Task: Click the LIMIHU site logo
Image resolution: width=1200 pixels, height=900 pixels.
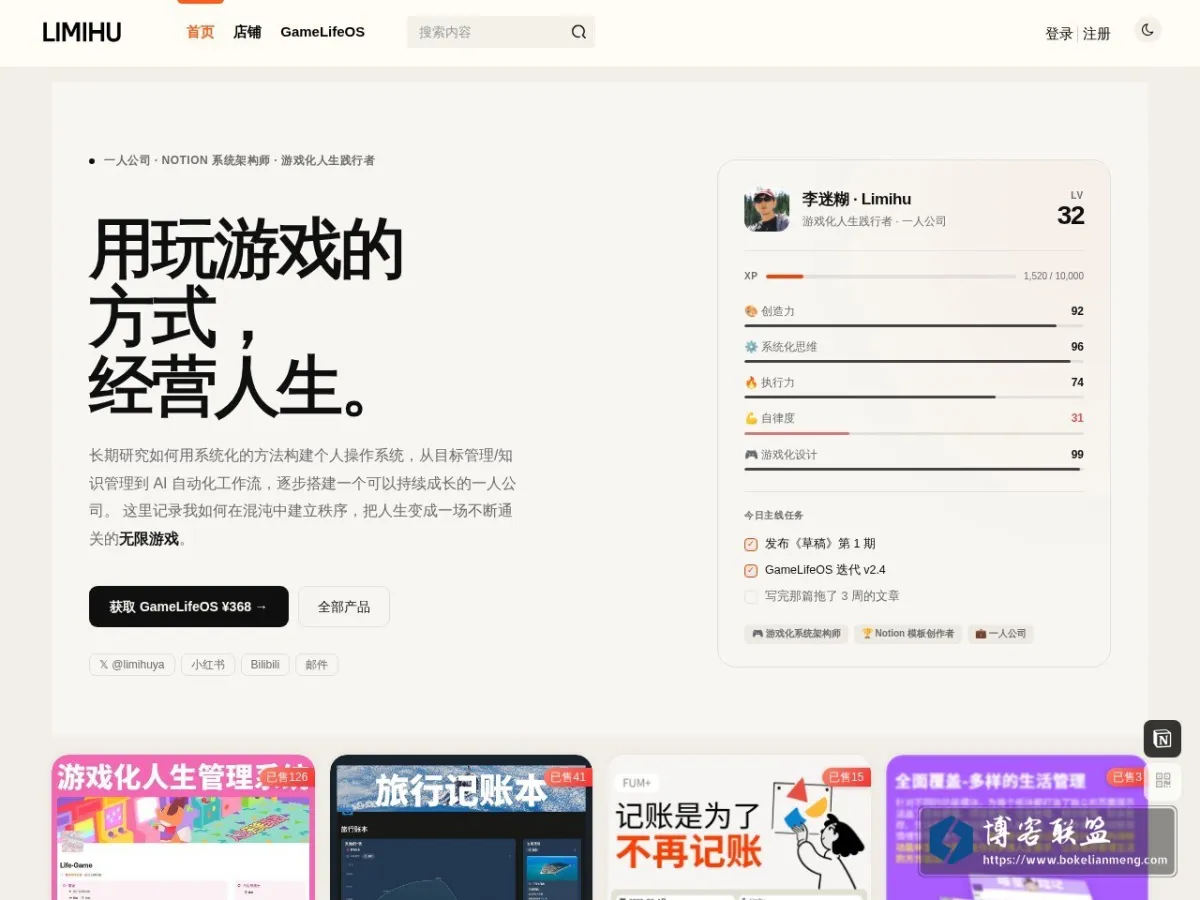Action: 82,32
